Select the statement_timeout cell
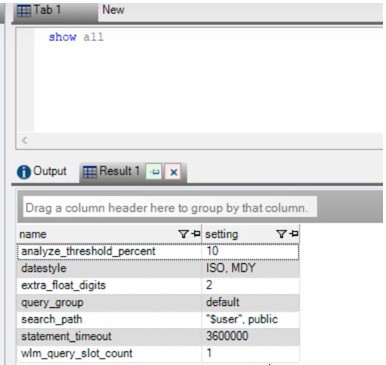 (109, 337)
